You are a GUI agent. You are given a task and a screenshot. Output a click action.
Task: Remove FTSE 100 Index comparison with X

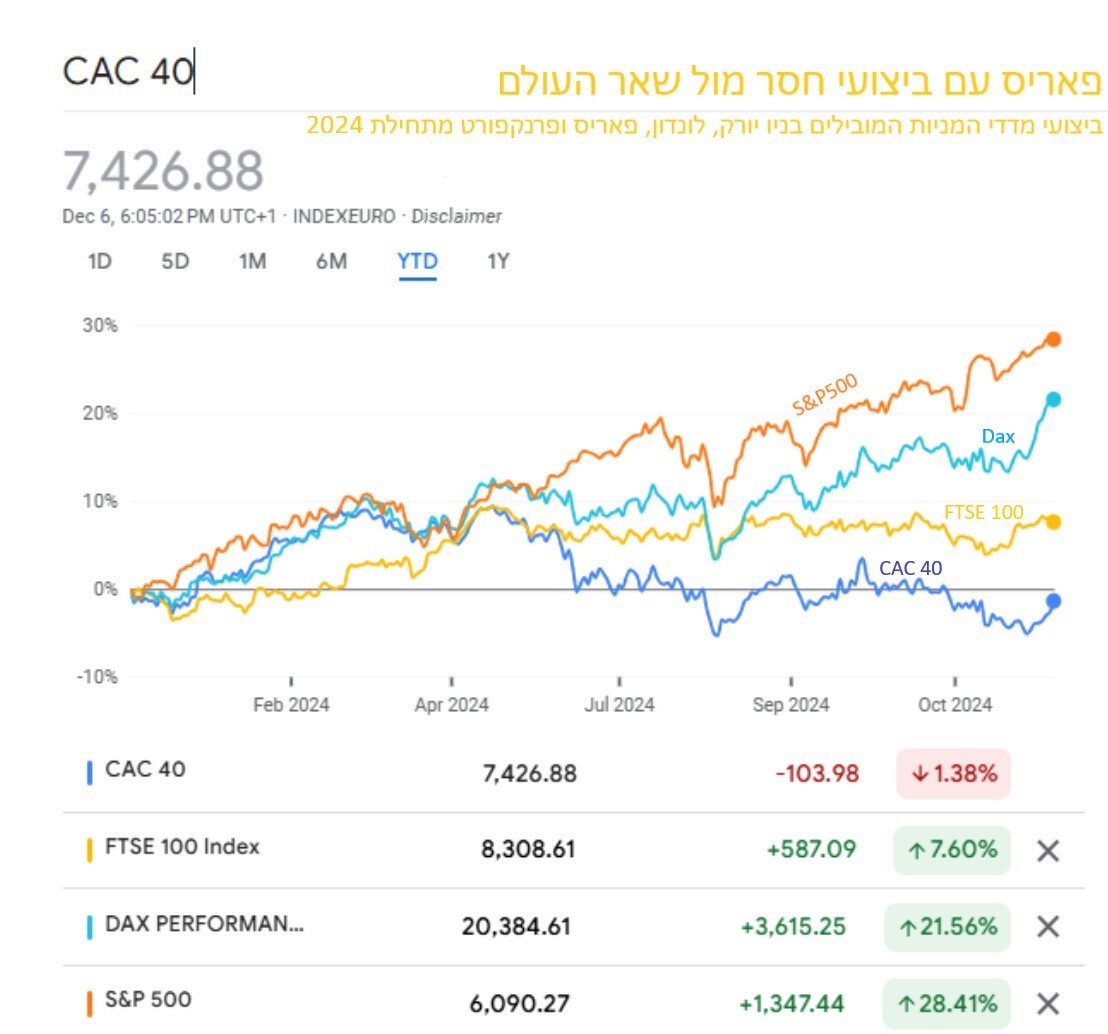point(1047,851)
